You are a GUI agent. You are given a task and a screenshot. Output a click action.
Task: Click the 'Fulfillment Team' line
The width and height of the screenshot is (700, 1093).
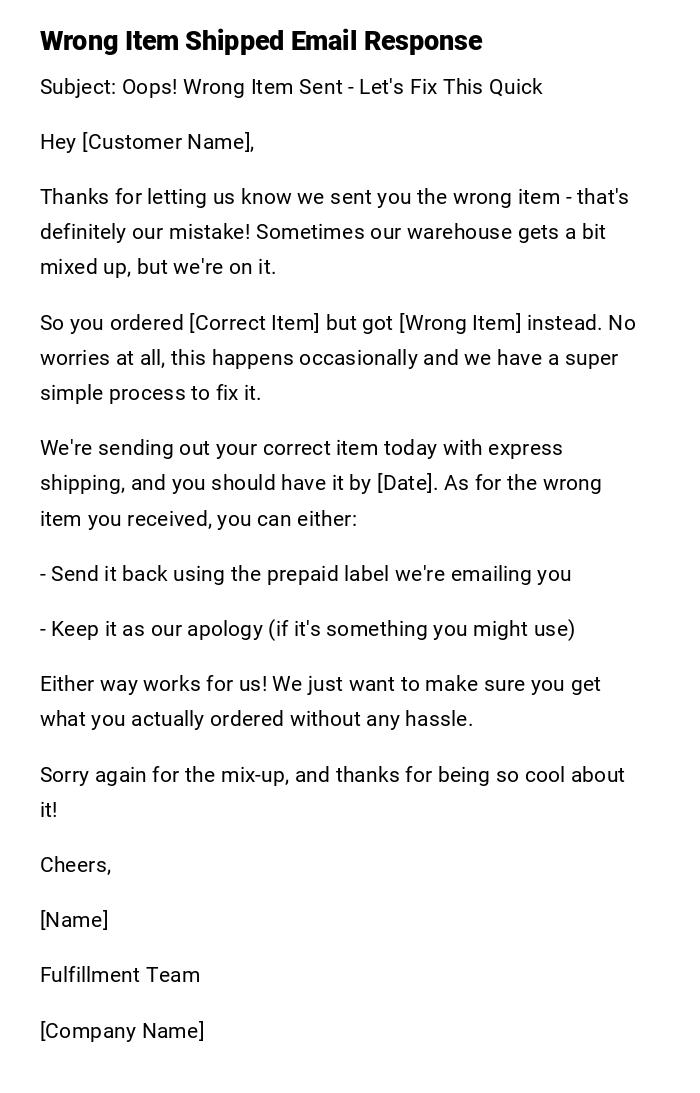click(x=120, y=975)
